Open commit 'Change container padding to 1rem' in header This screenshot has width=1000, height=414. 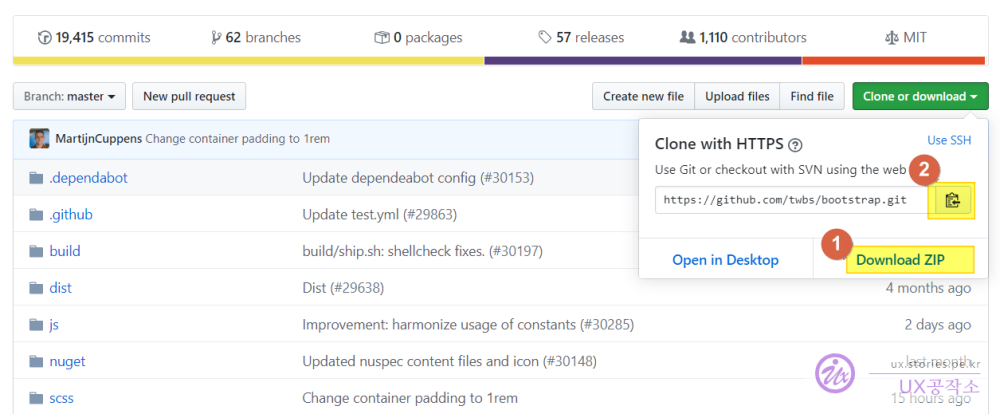point(237,138)
